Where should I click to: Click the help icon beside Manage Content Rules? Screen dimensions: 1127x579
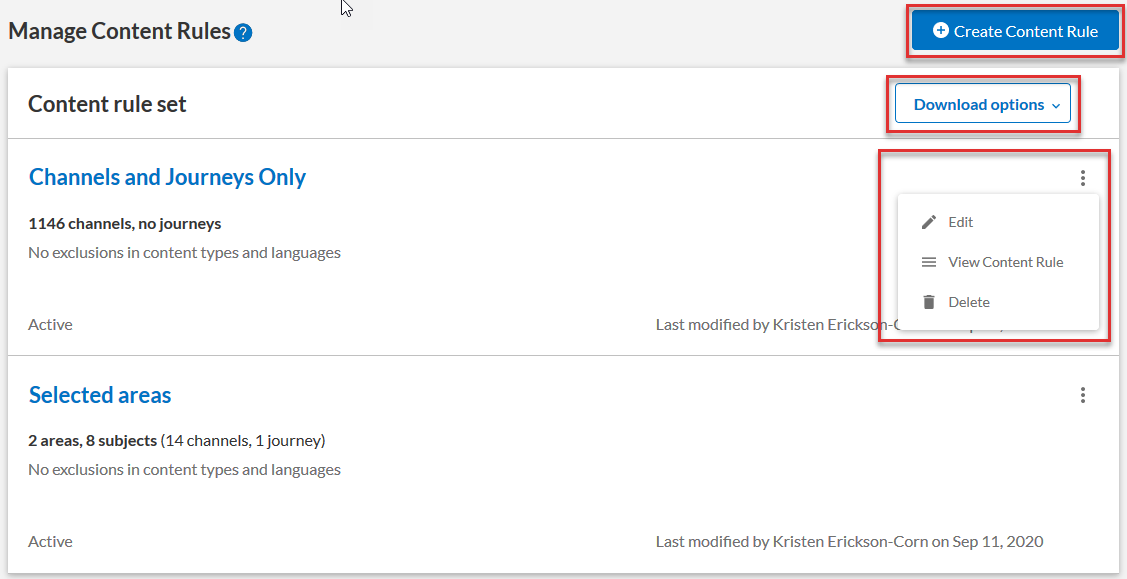pyautogui.click(x=243, y=33)
